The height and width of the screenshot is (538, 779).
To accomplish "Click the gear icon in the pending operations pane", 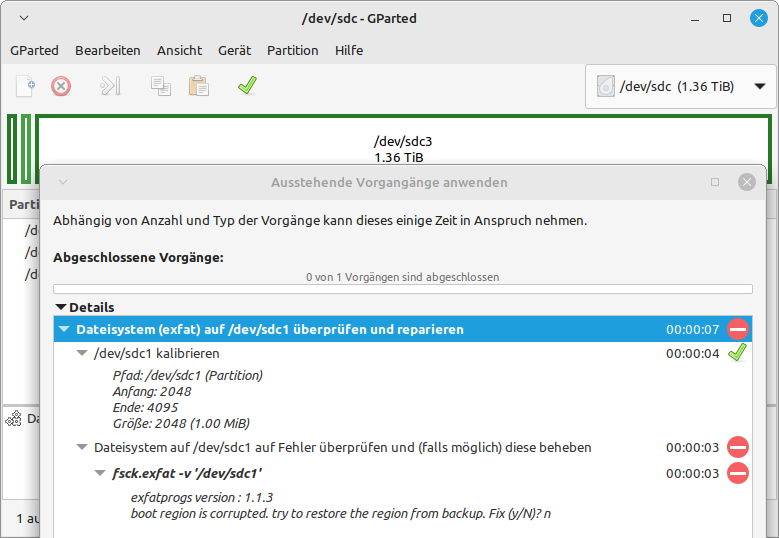I will (x=13, y=419).
